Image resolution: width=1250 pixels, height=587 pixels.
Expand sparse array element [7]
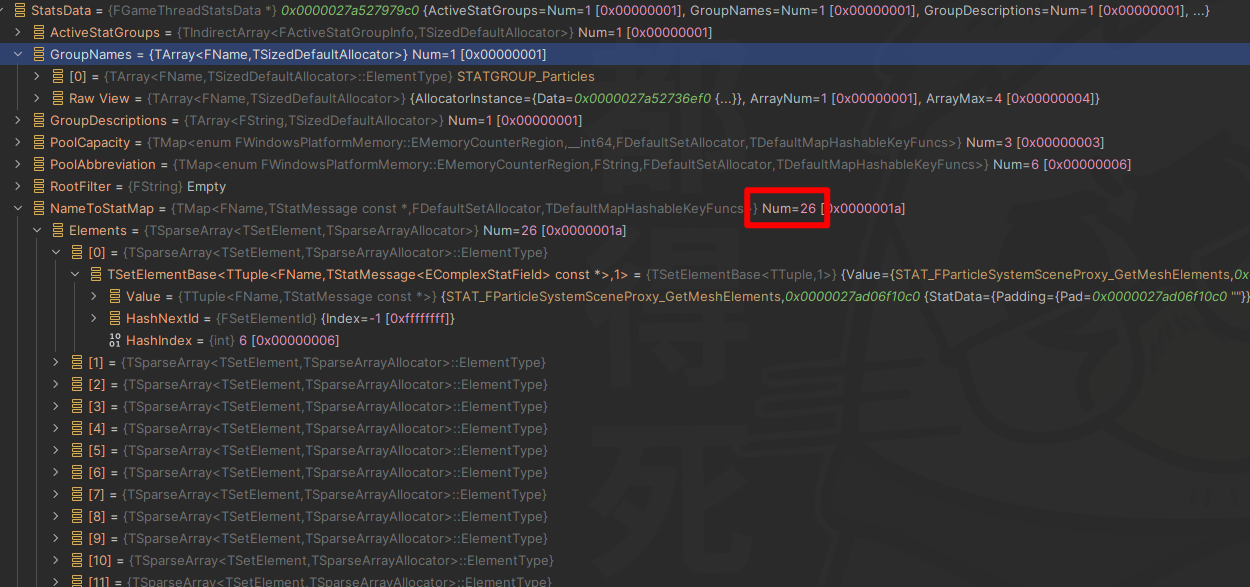point(56,494)
